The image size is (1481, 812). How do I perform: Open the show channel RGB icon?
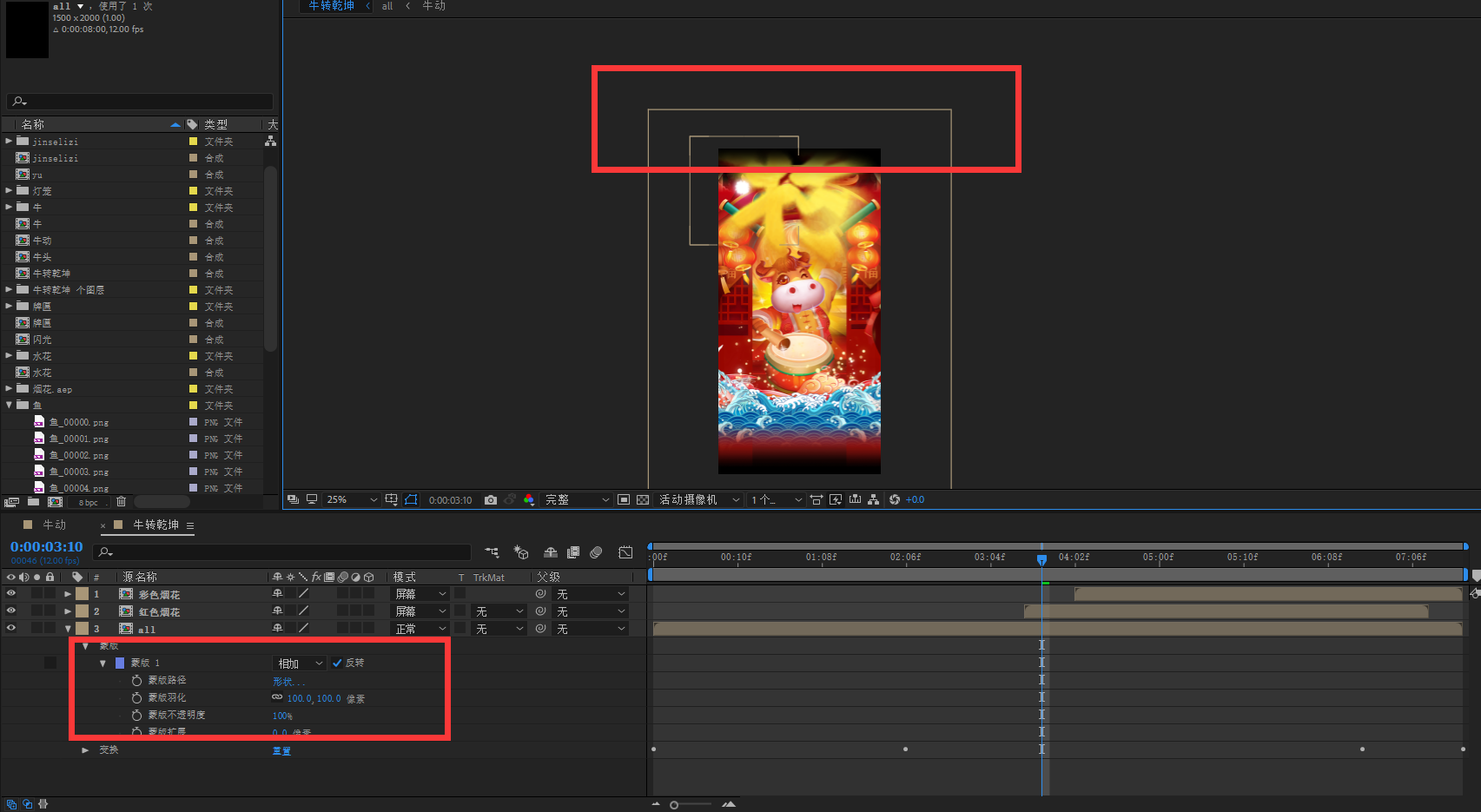coord(529,499)
